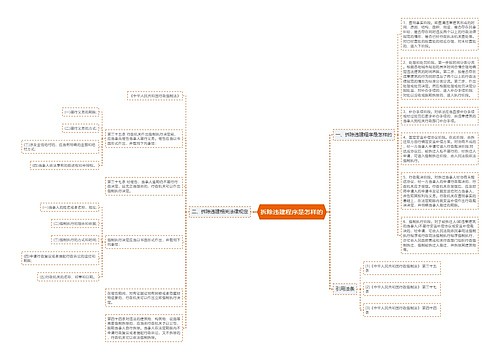Select leaf node (一)履行义务的期限
Screen dimensions: 500x360
pyautogui.click(x=81, y=112)
